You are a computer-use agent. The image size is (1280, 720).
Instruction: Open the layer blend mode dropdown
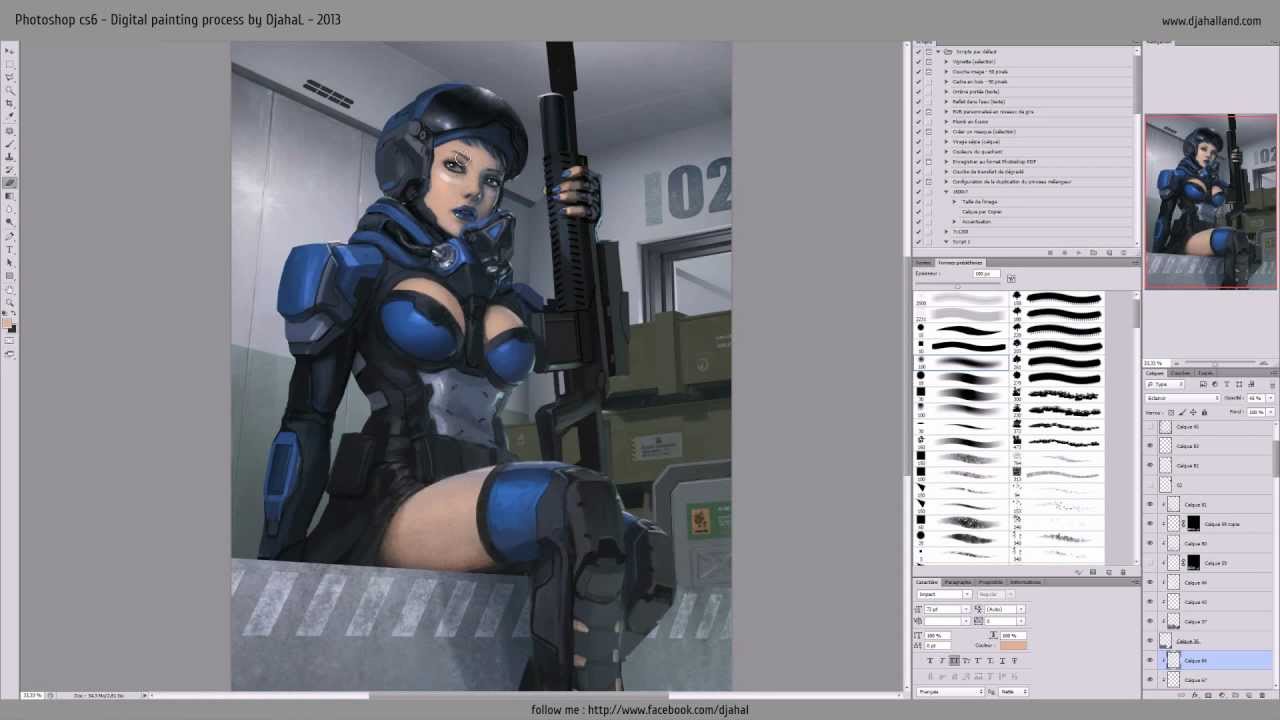pyautogui.click(x=1183, y=398)
